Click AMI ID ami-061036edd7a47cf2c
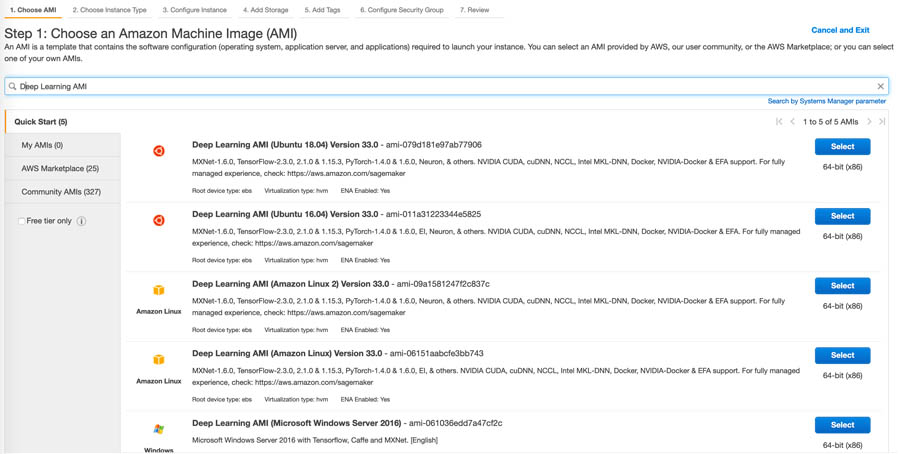900x454 pixels. [456, 423]
